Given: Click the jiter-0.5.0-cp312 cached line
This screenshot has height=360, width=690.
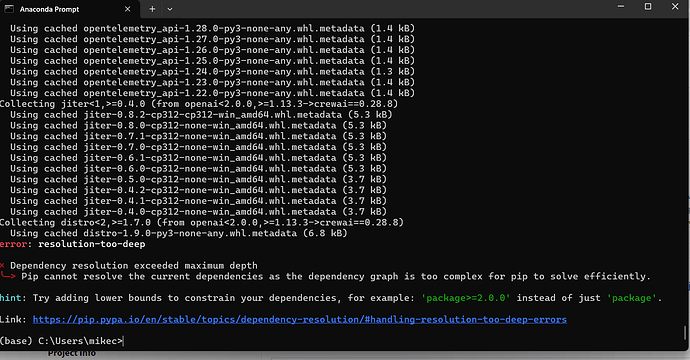Looking at the screenshot, I should pos(198,180).
